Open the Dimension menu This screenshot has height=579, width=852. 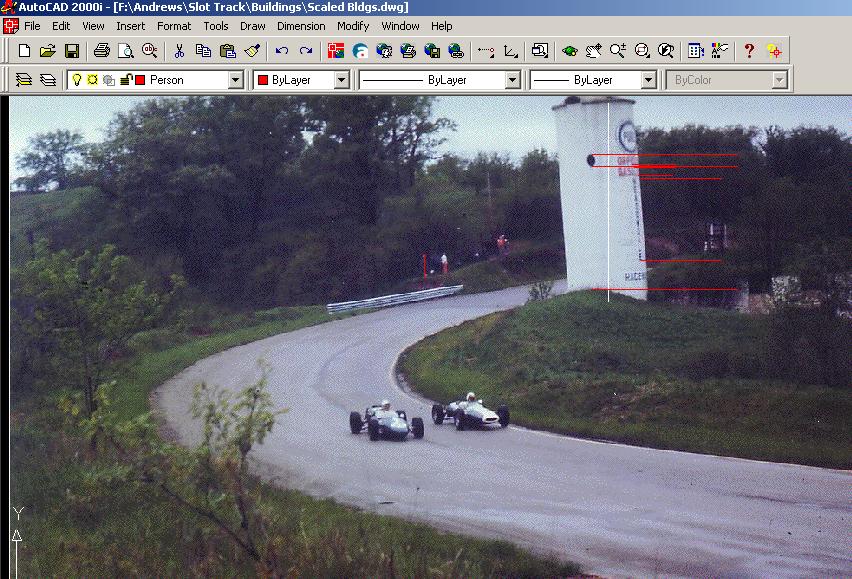coord(300,26)
